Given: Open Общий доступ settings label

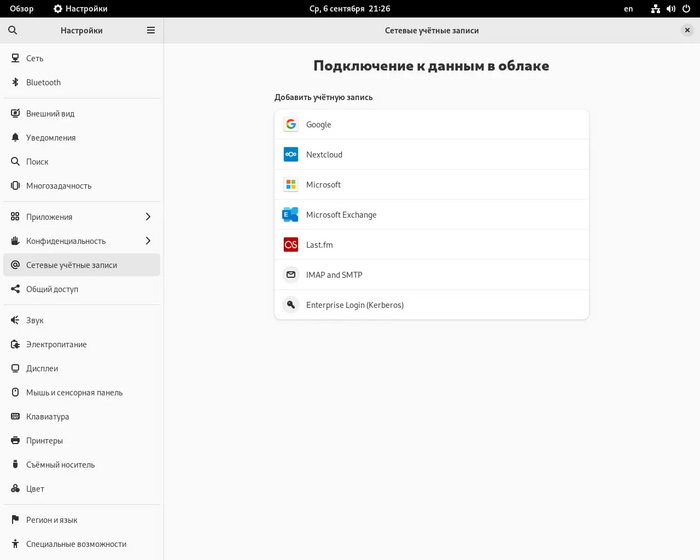Looking at the screenshot, I should coord(52,289).
